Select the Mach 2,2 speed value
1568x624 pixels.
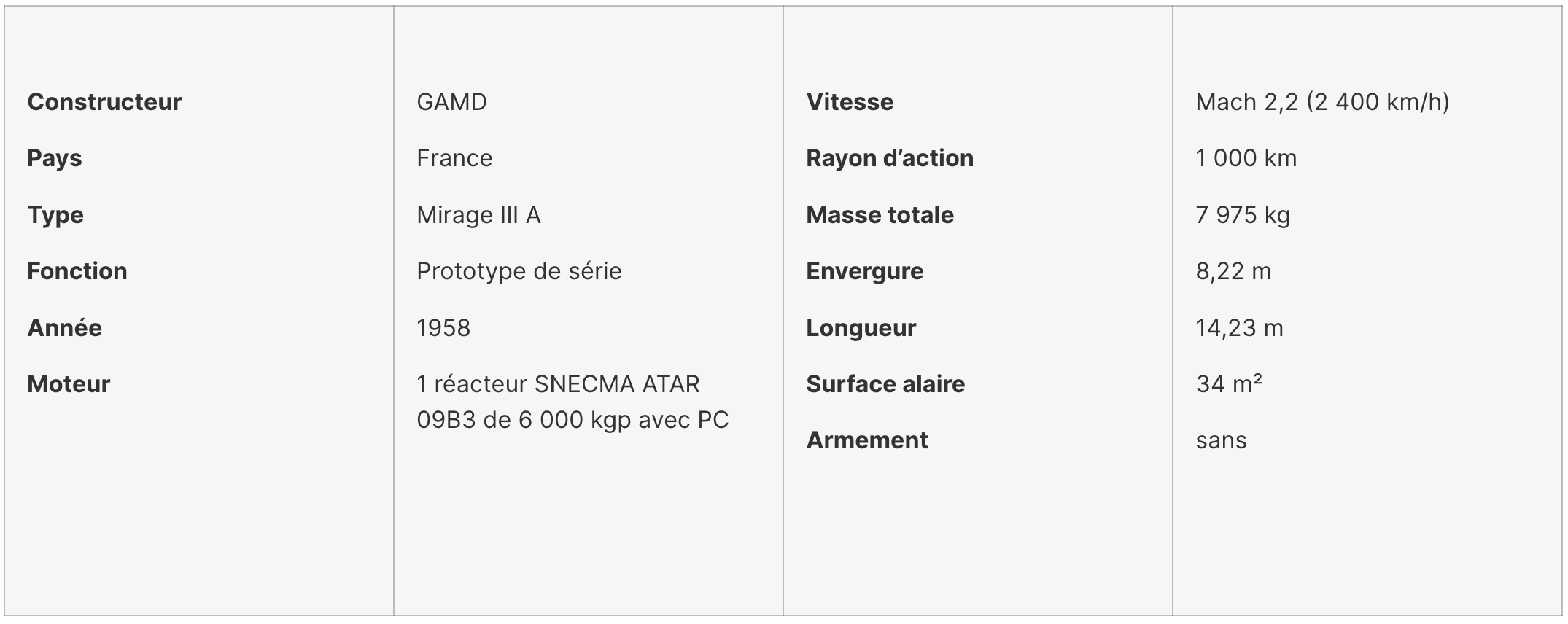1322,102
